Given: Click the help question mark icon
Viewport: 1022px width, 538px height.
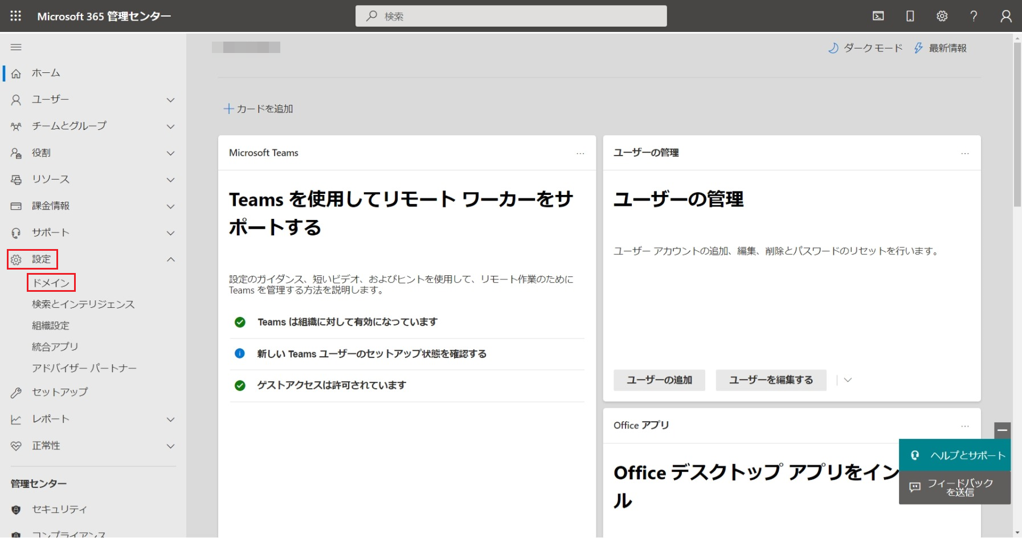Looking at the screenshot, I should coord(974,16).
